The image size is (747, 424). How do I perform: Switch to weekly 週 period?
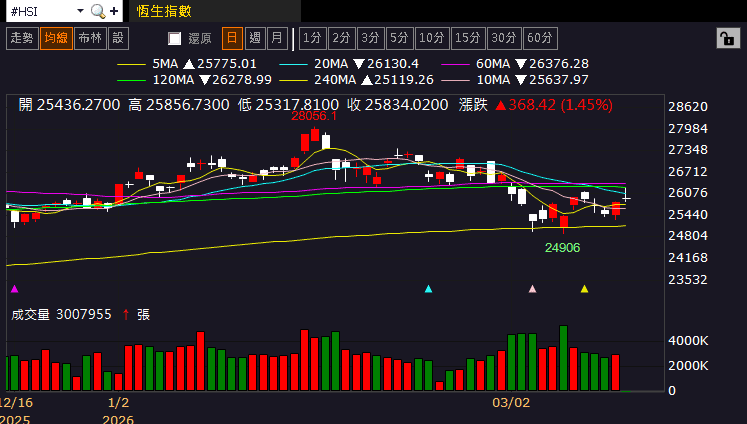pyautogui.click(x=254, y=38)
